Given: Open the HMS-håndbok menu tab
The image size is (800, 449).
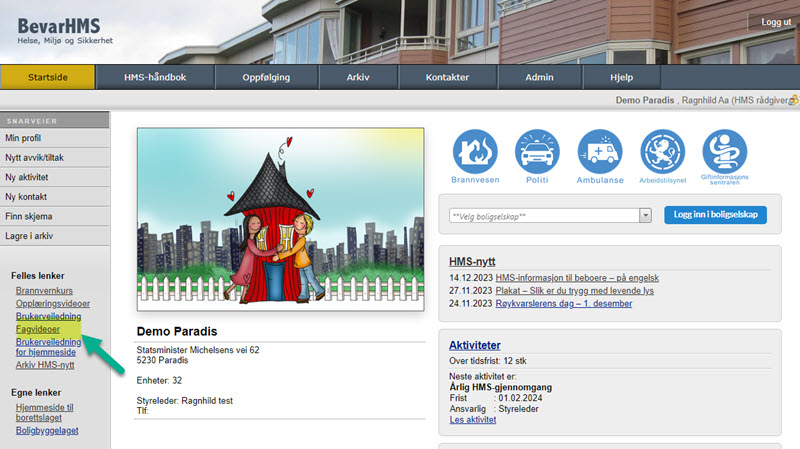Looking at the screenshot, I should point(155,77).
